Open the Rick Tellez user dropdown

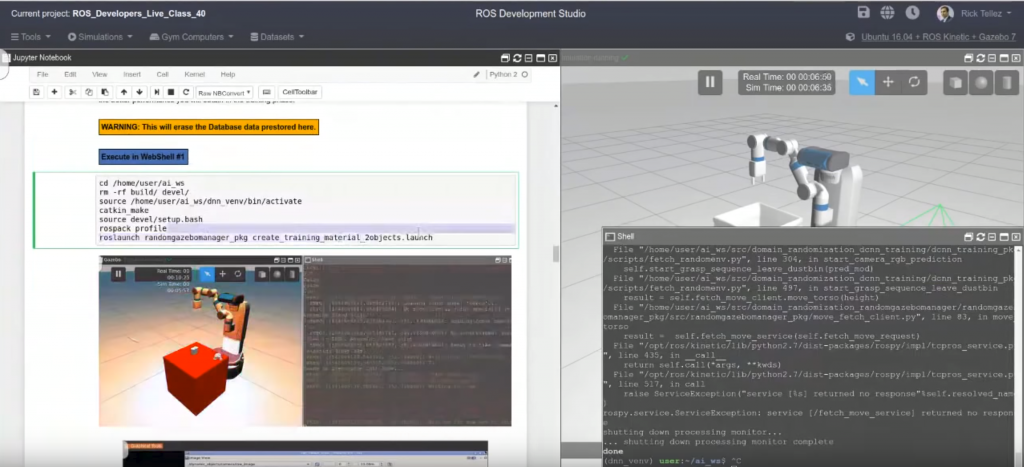(987, 14)
